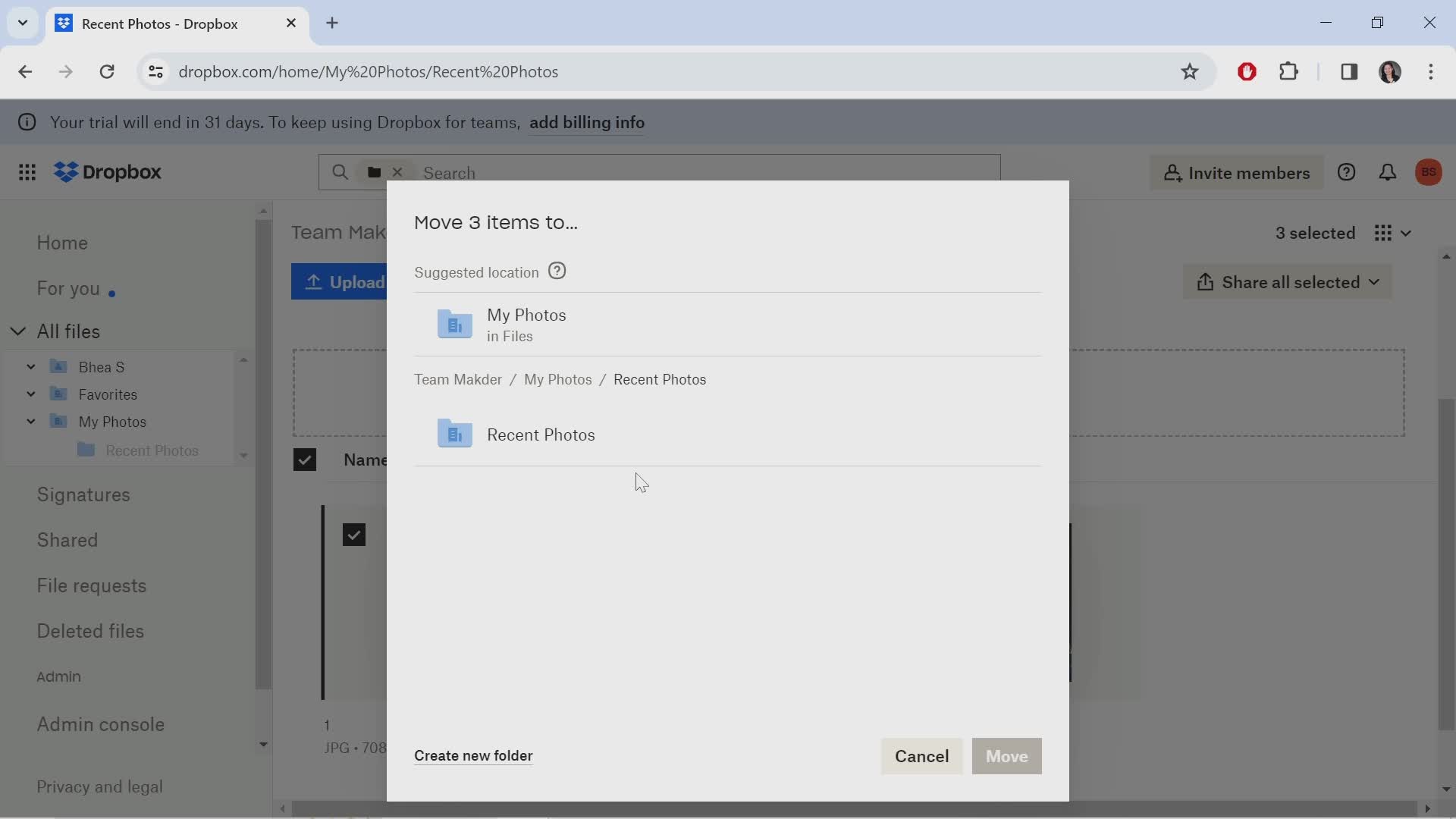
Task: Click the search magnifier icon
Action: coord(340,172)
